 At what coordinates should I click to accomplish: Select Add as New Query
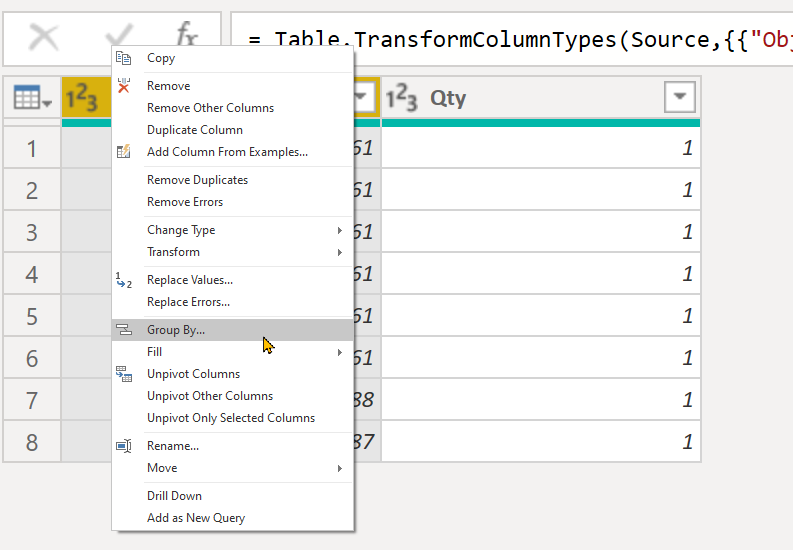click(232, 518)
